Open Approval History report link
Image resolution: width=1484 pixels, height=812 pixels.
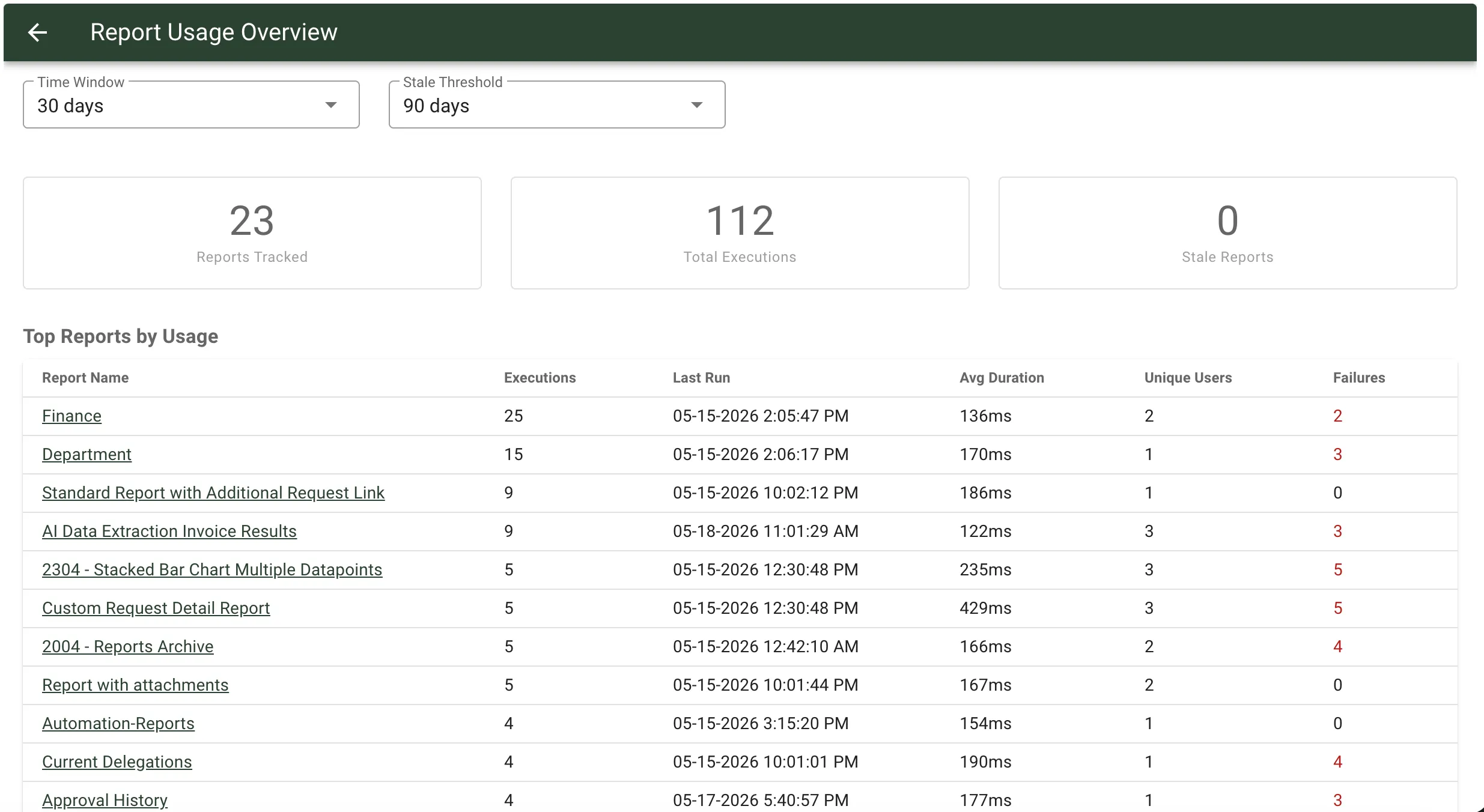pos(105,800)
